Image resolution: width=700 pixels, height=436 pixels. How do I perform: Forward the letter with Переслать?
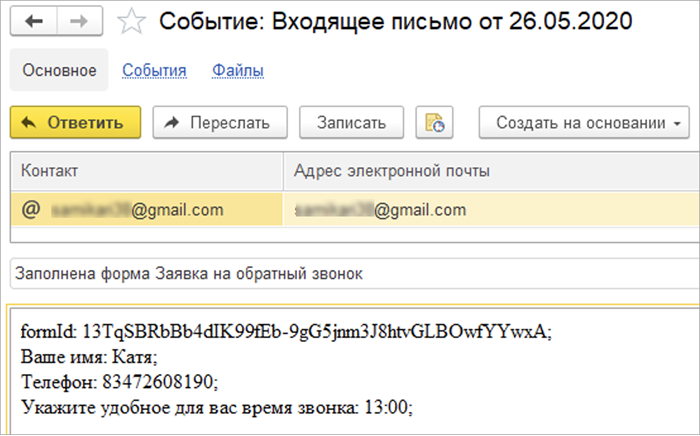(x=220, y=123)
